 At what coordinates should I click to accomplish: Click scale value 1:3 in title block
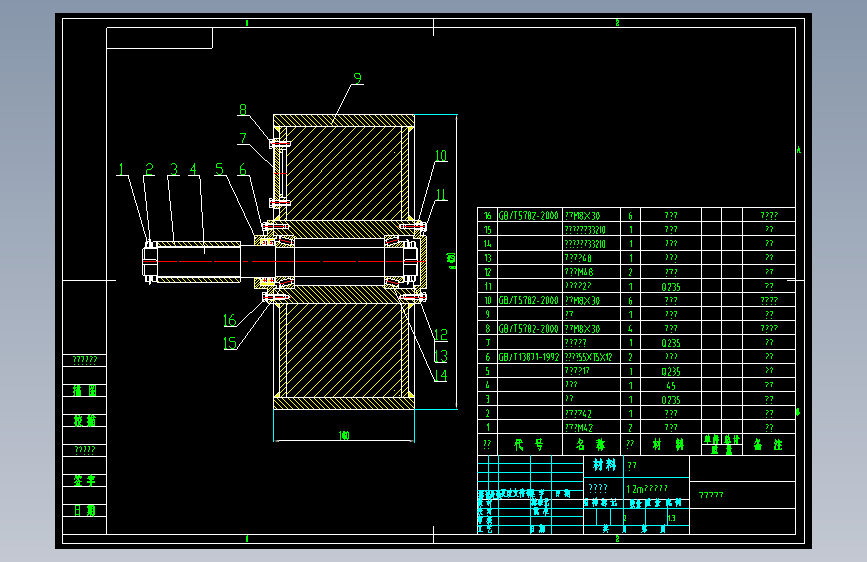coord(671,518)
